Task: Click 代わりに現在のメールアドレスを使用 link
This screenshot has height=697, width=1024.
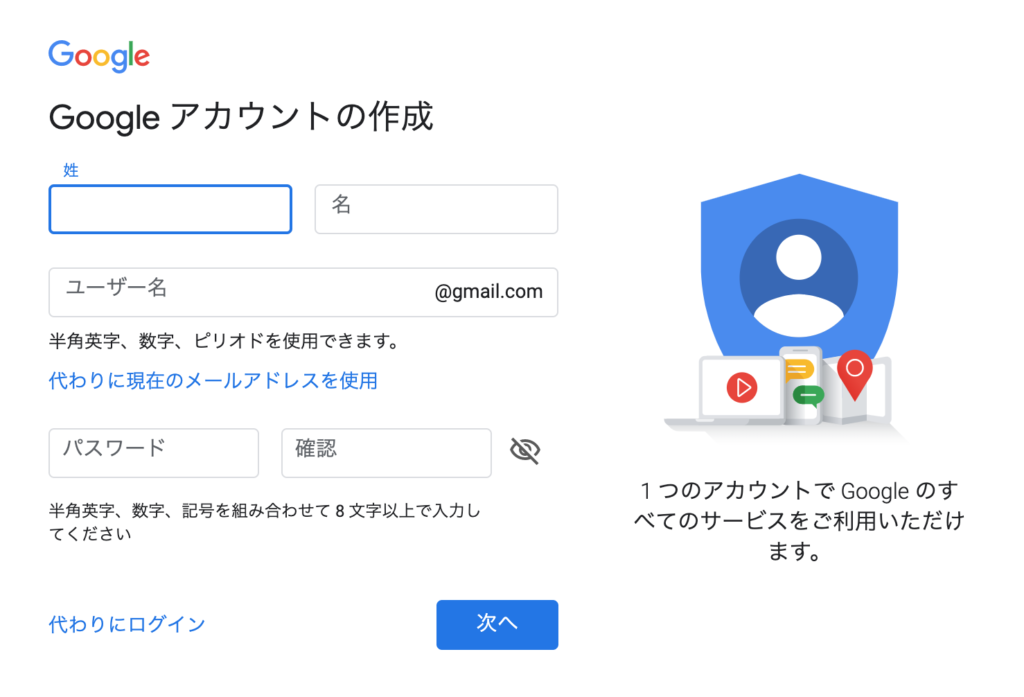Action: click(213, 380)
